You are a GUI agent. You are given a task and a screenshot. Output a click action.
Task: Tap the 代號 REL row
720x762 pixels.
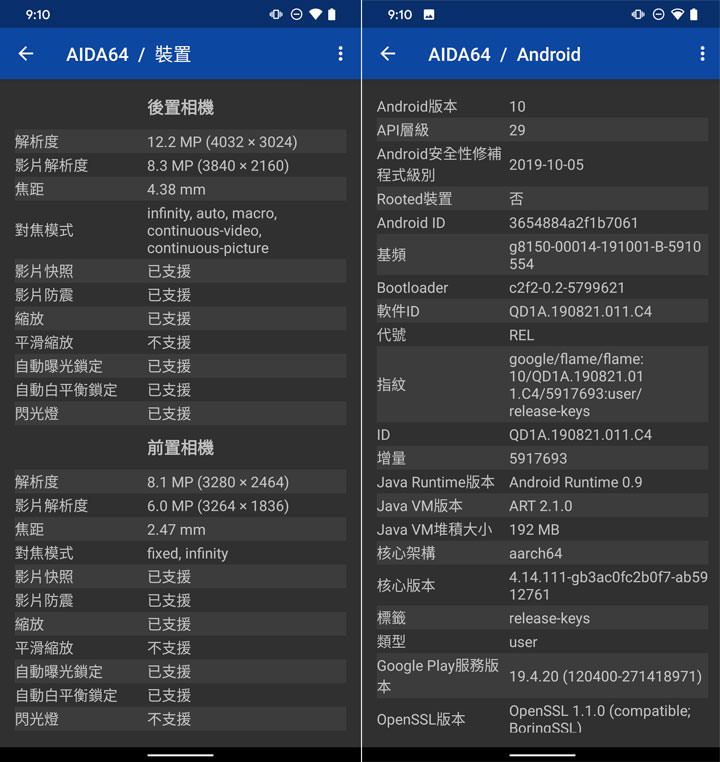(542, 335)
